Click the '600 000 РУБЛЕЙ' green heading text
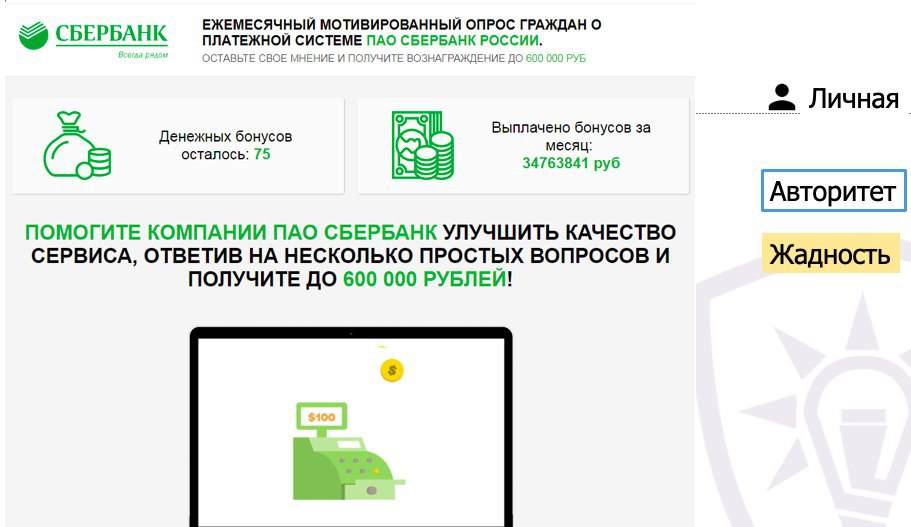Screen dimensions: 911x527 point(425,279)
